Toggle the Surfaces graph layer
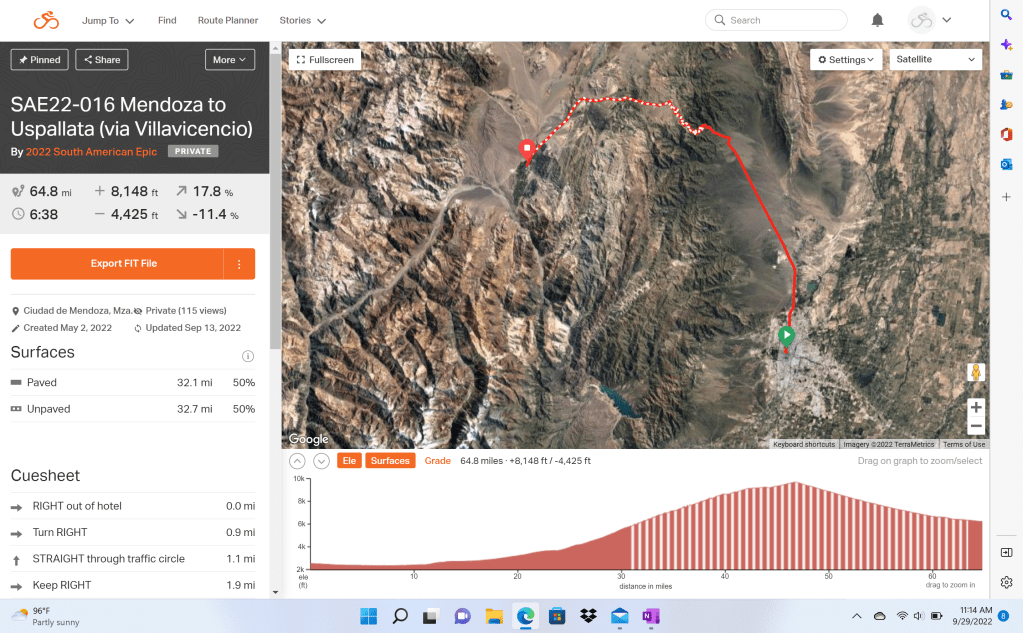1023x633 pixels. [390, 461]
